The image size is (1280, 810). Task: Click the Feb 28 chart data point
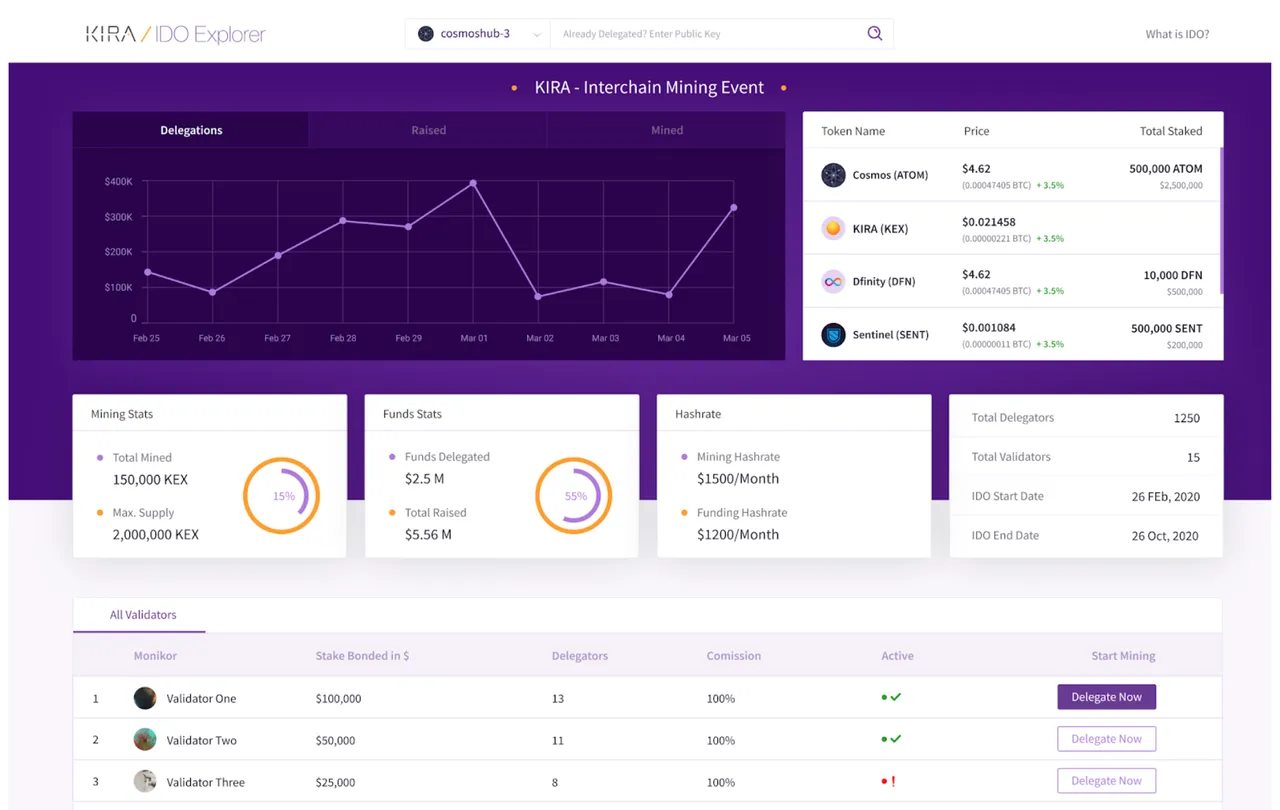tap(343, 221)
